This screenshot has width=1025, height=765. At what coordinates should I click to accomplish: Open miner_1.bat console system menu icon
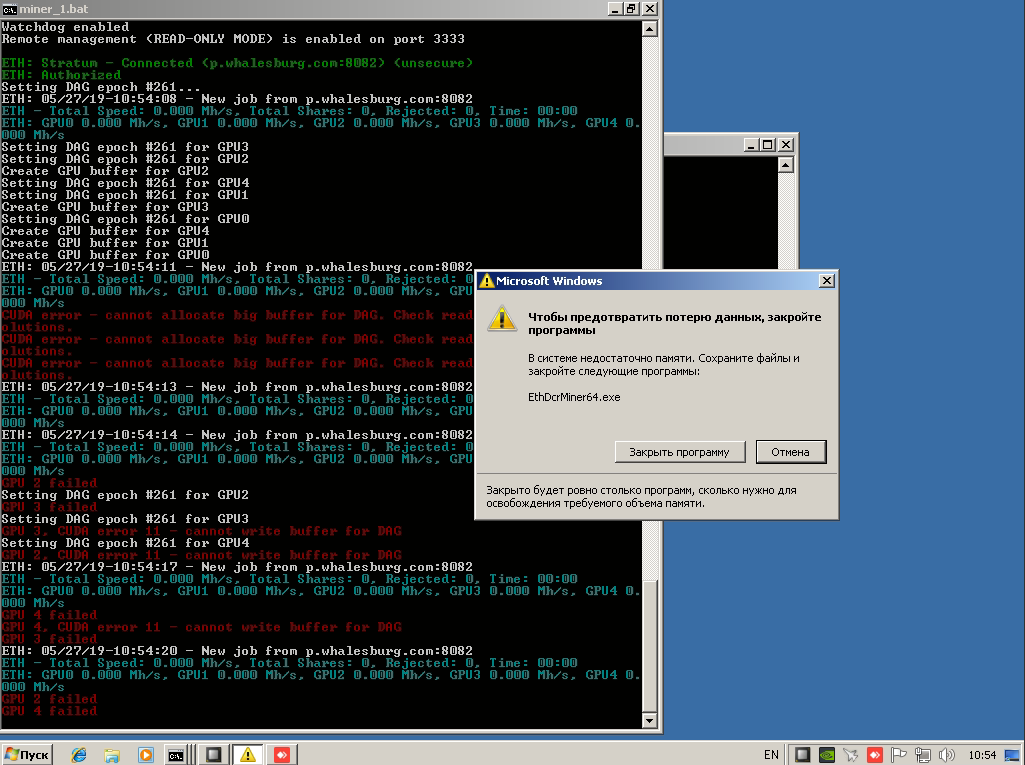(x=9, y=9)
